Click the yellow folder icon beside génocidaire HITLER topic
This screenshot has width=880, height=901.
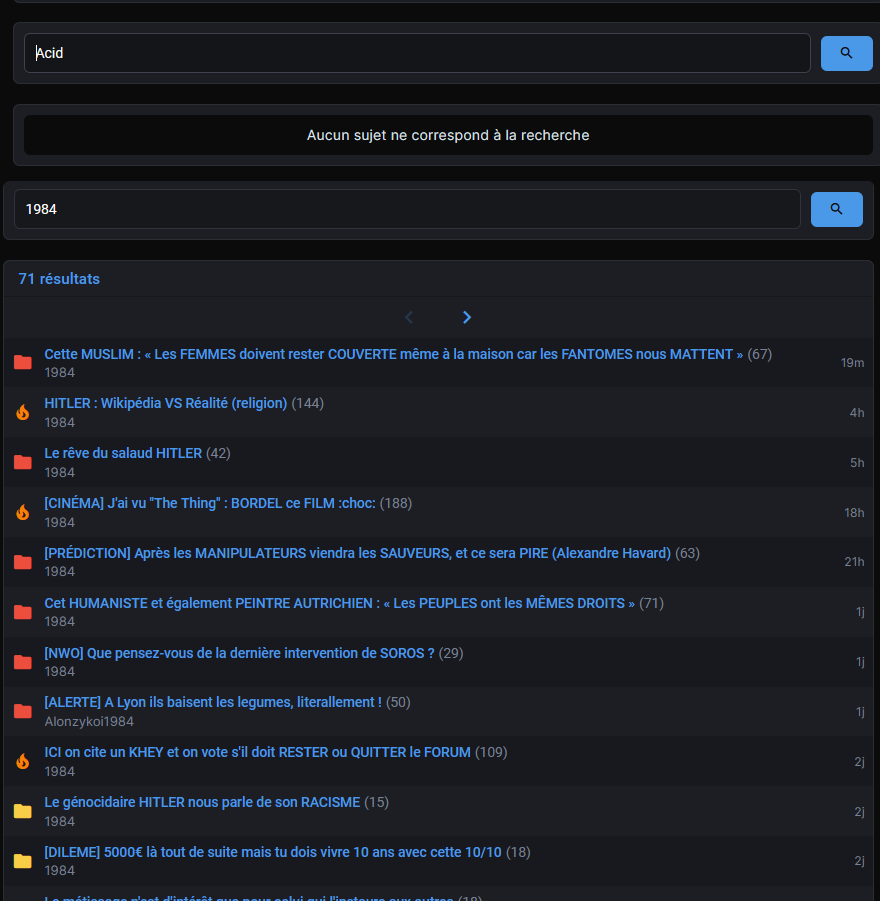(x=22, y=811)
